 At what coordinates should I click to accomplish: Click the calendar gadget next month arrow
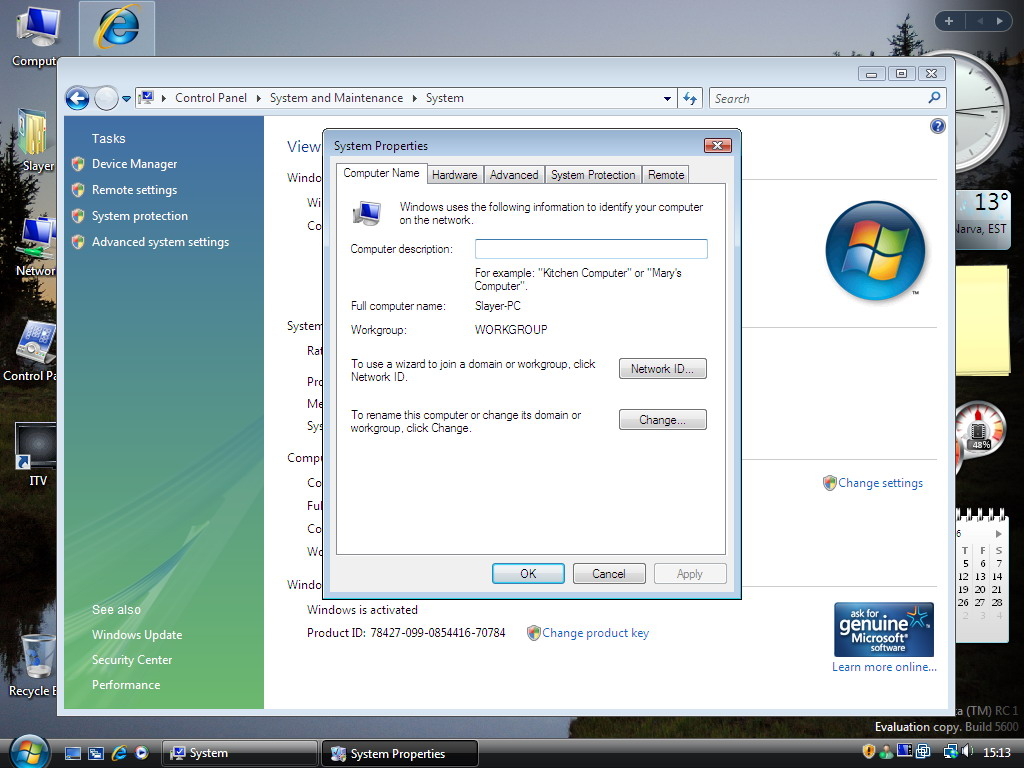pyautogui.click(x=999, y=534)
